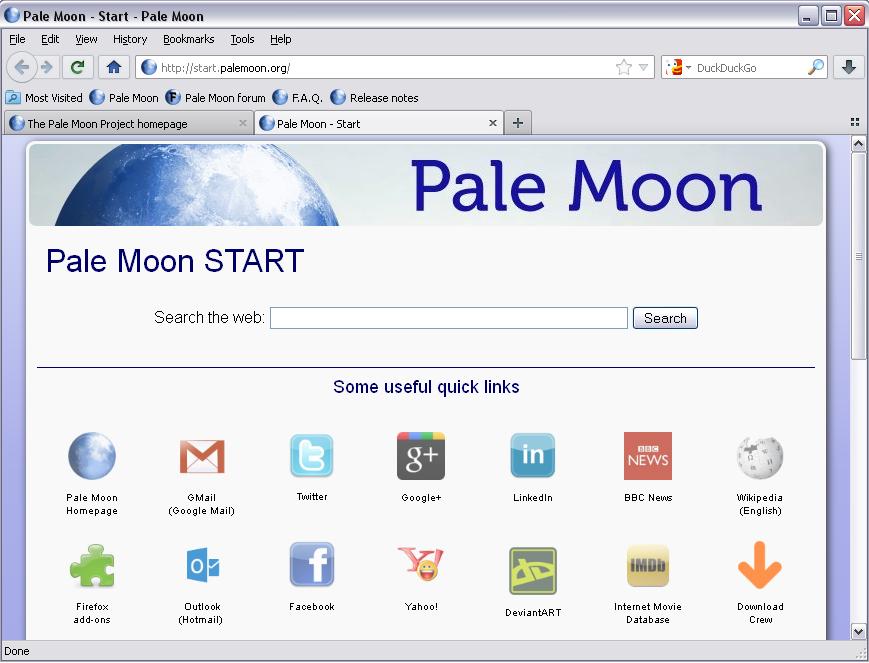The height and width of the screenshot is (663, 869).
Task: Open Google+ via its icon
Action: pos(421,456)
